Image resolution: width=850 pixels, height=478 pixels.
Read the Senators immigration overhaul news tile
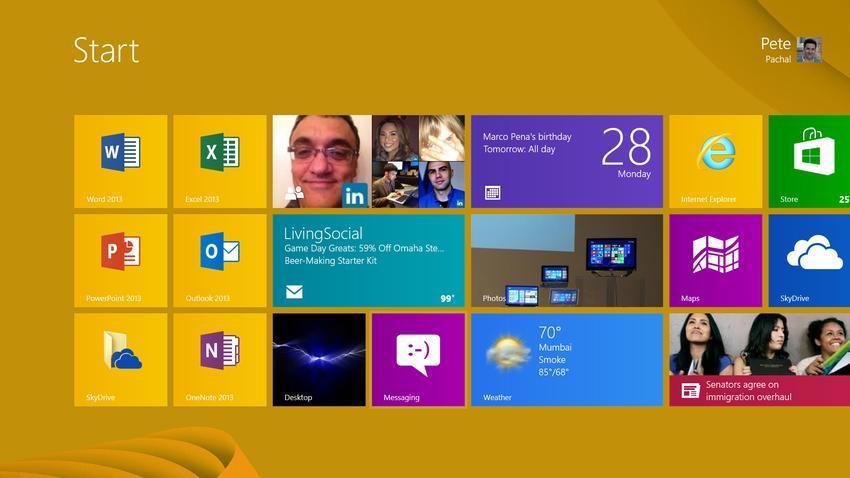(759, 359)
